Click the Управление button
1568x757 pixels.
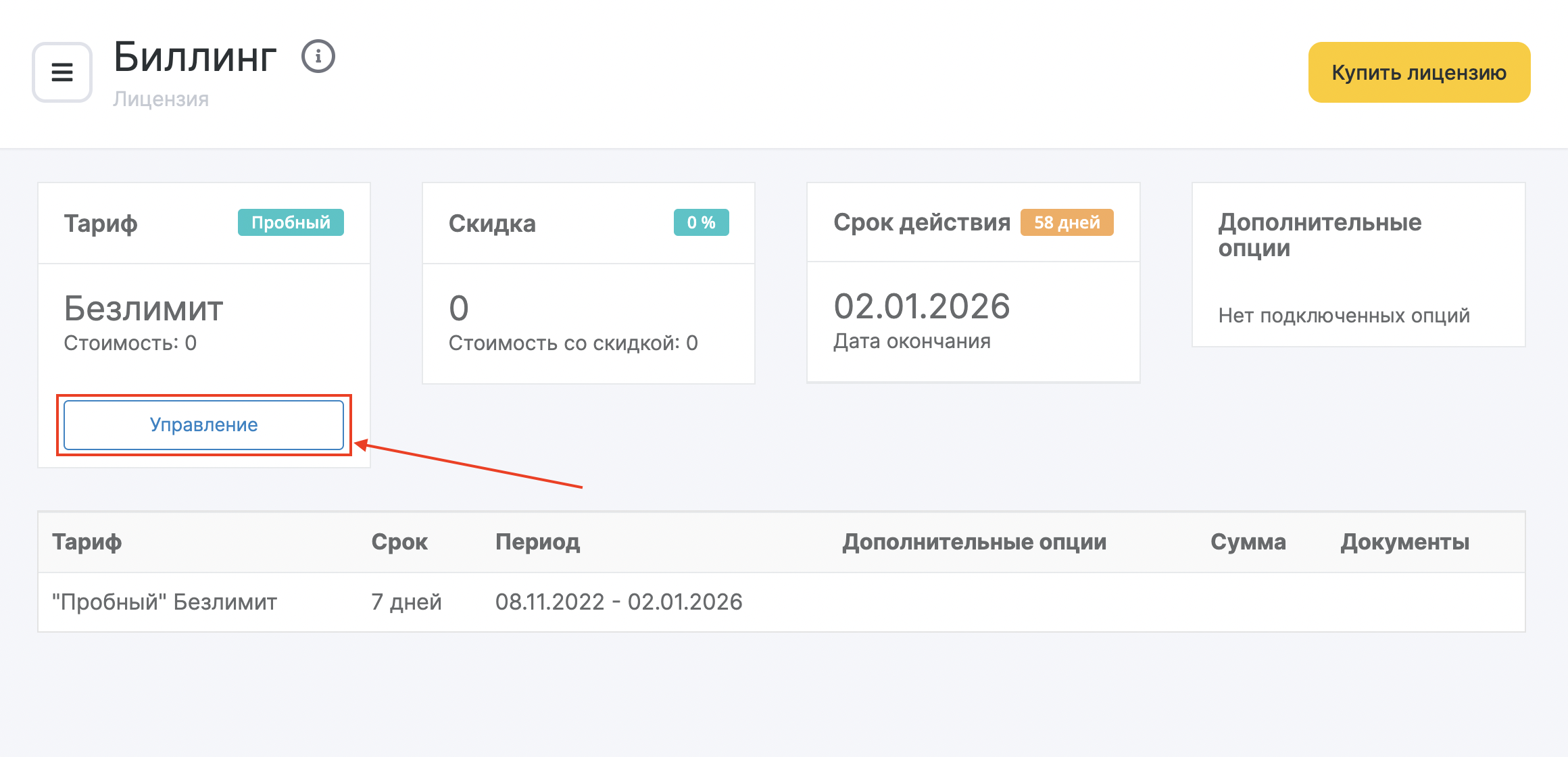click(203, 424)
